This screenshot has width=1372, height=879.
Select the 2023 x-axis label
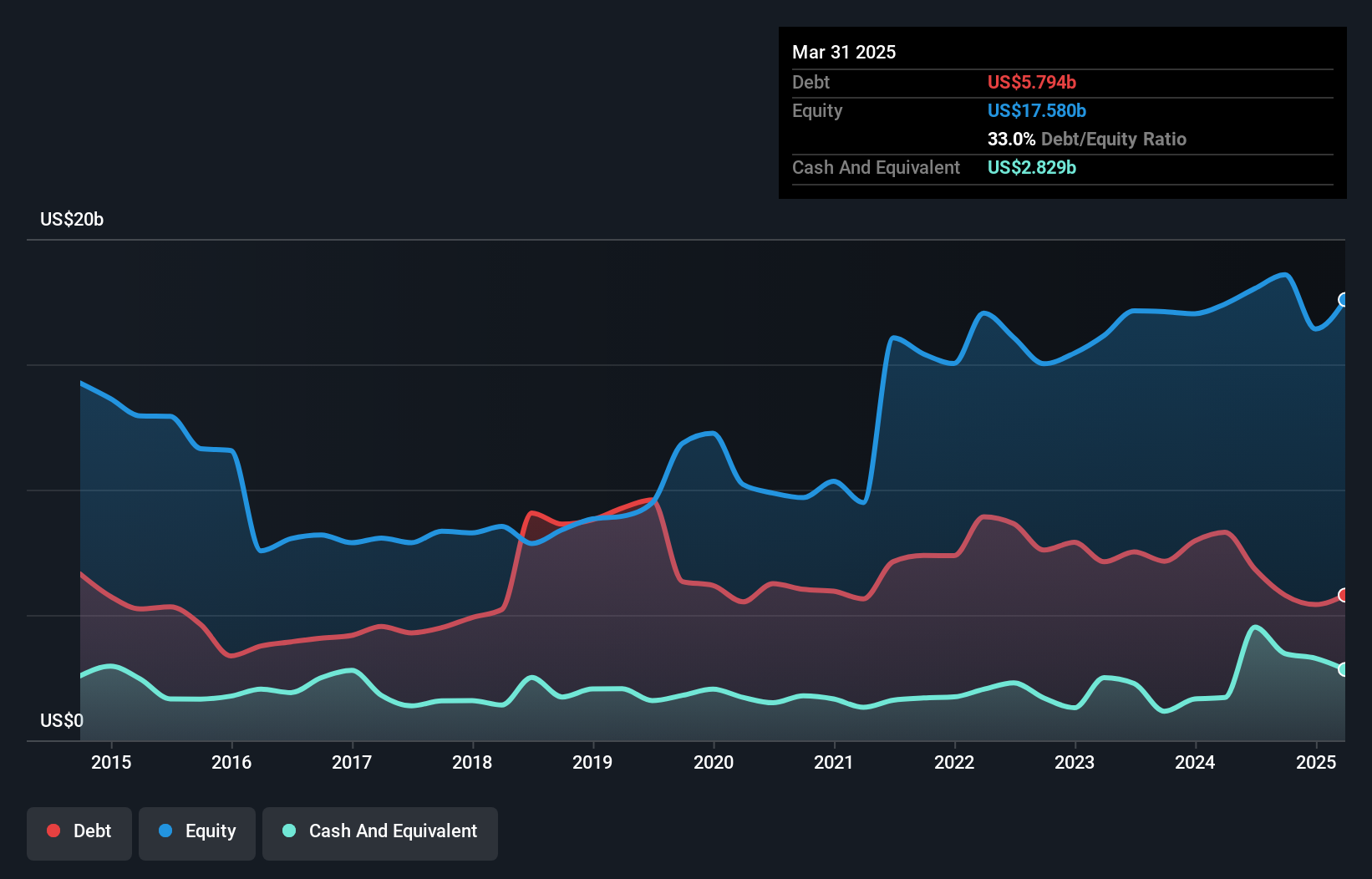pyautogui.click(x=1075, y=762)
